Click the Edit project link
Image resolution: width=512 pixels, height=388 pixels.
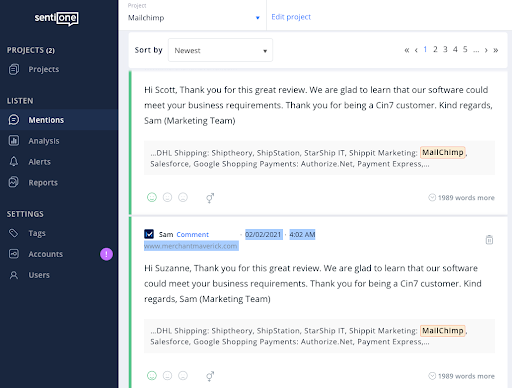[x=291, y=17]
